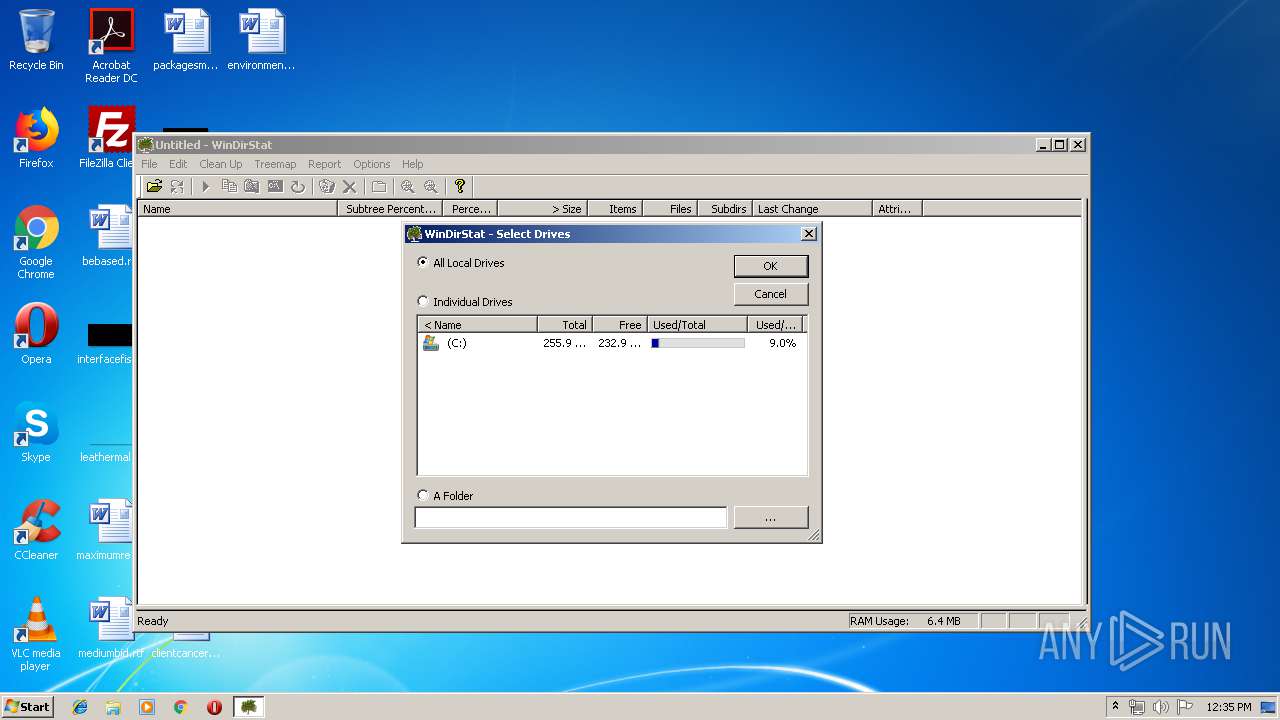Close the Select Drives dialog
This screenshot has width=1280, height=720.
click(x=808, y=233)
